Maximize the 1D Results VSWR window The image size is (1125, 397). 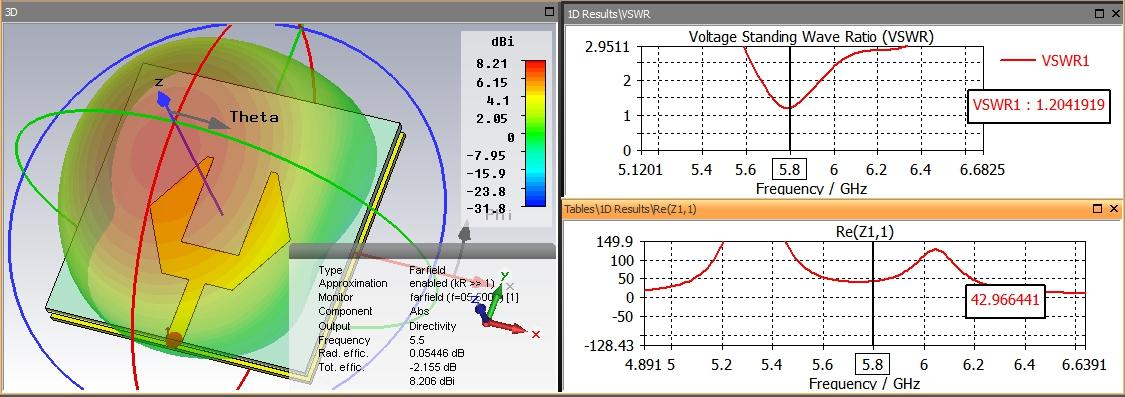point(1100,13)
